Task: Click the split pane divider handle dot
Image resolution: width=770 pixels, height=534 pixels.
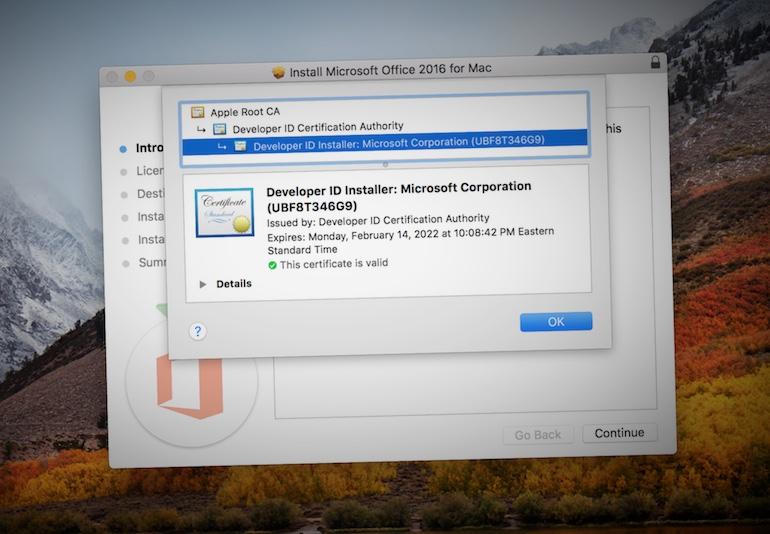Action: click(385, 165)
